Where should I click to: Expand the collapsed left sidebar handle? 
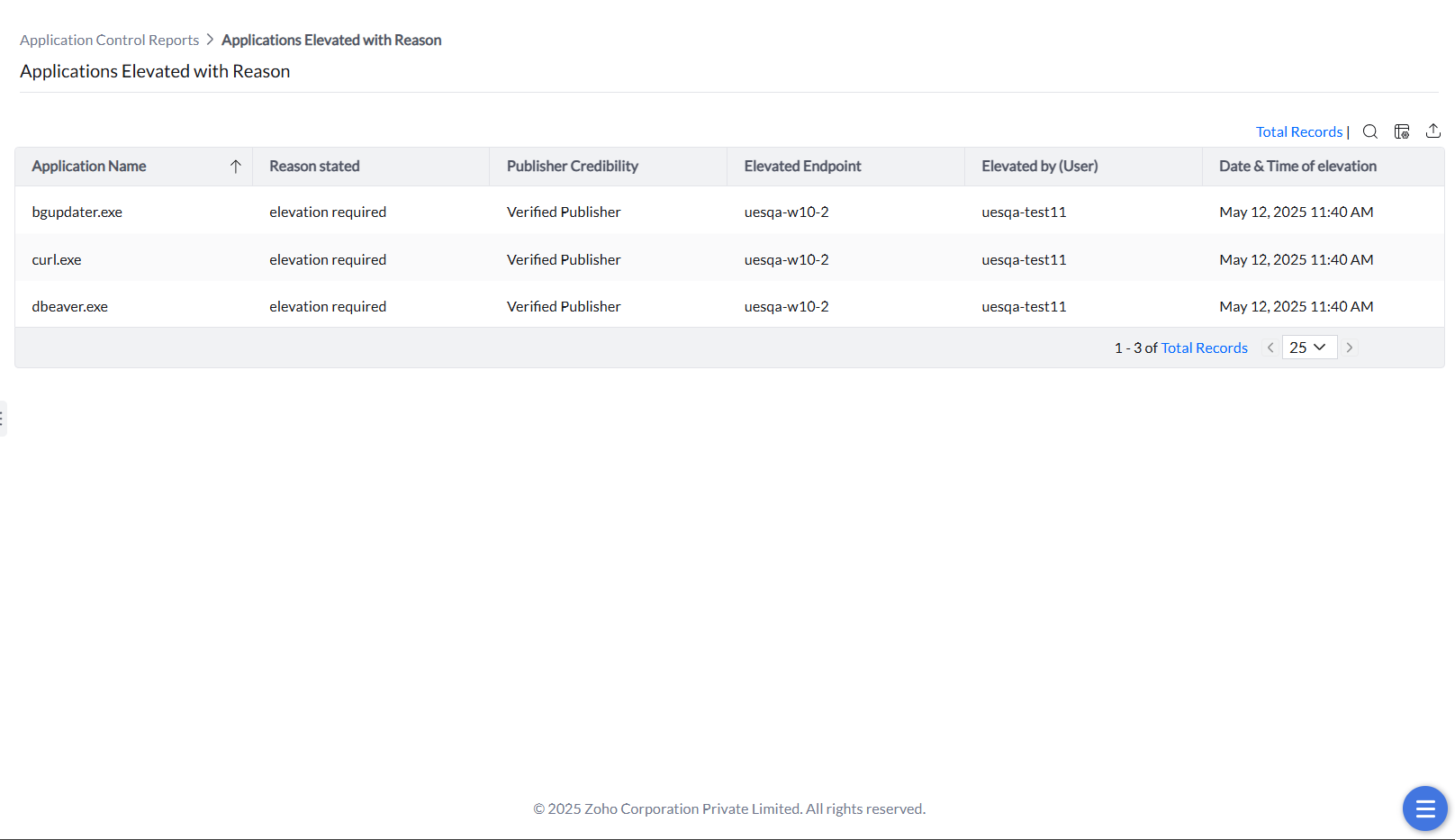tap(4, 419)
